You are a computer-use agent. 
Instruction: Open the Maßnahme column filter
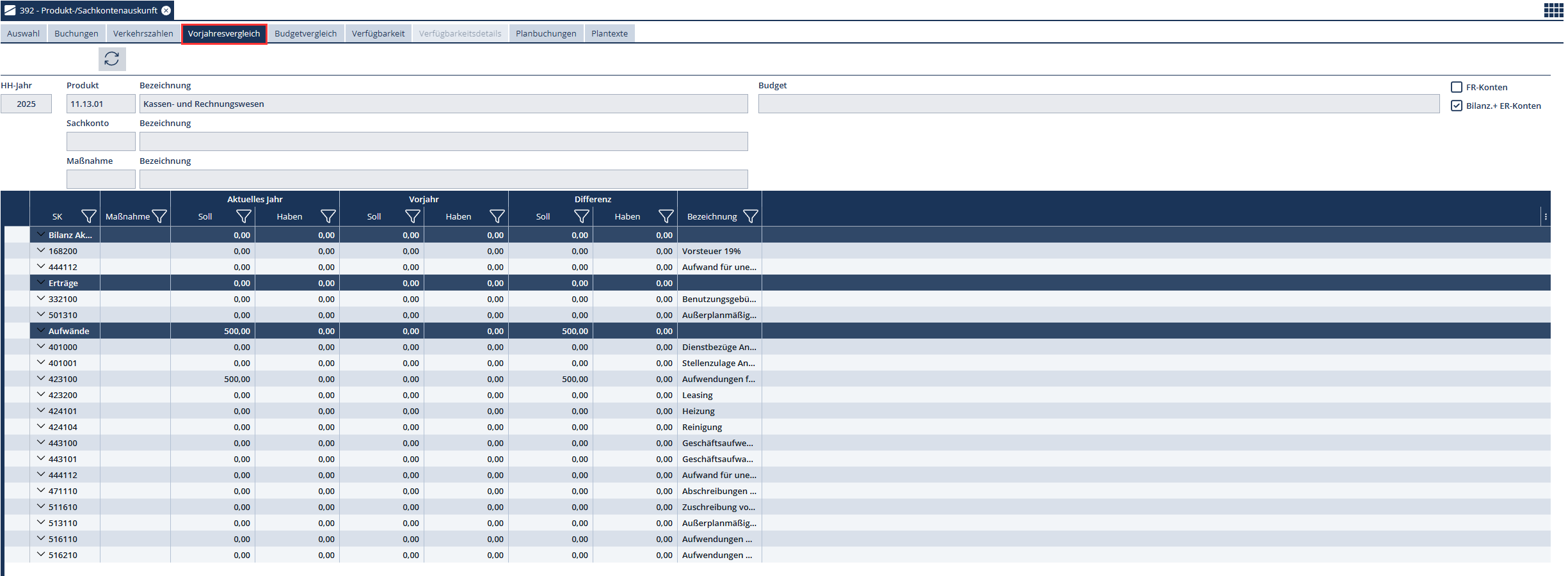coord(159,217)
